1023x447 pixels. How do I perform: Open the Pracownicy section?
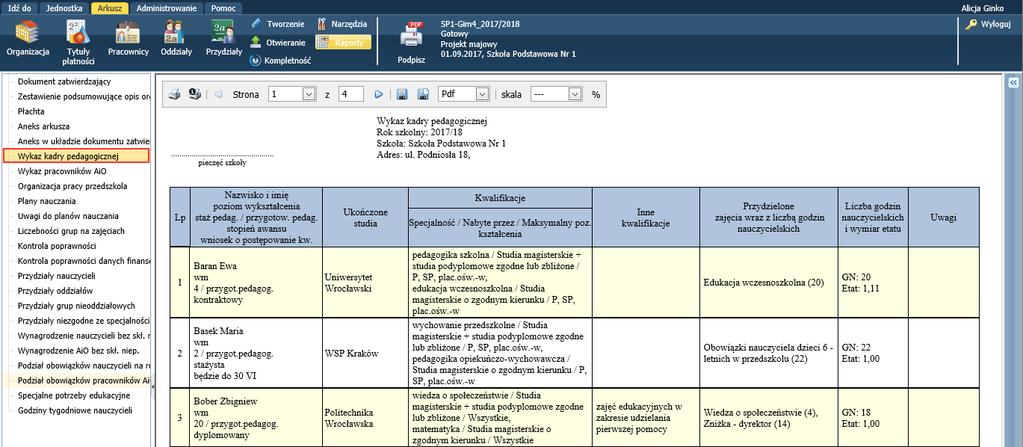click(128, 39)
